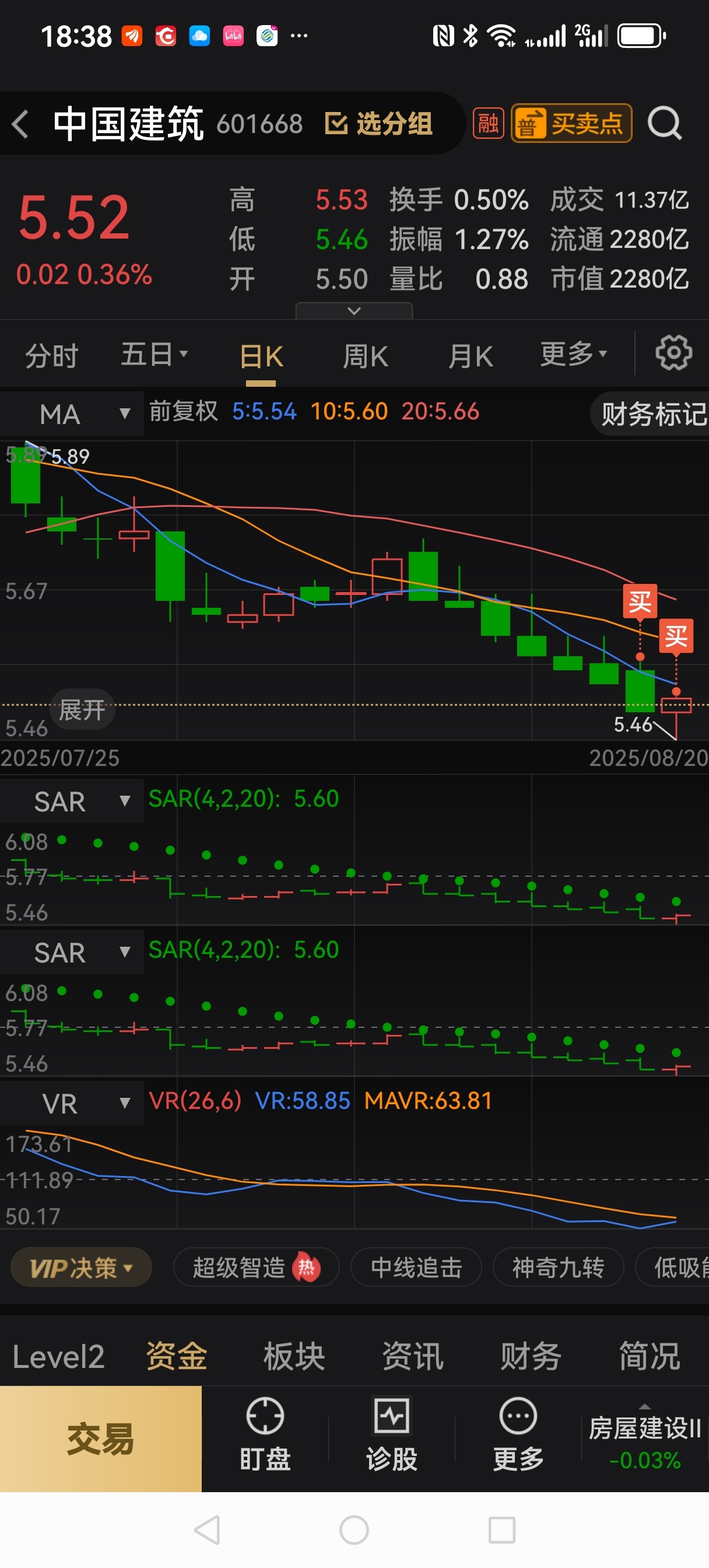Tap the 10:5.60 moving average value

[349, 412]
